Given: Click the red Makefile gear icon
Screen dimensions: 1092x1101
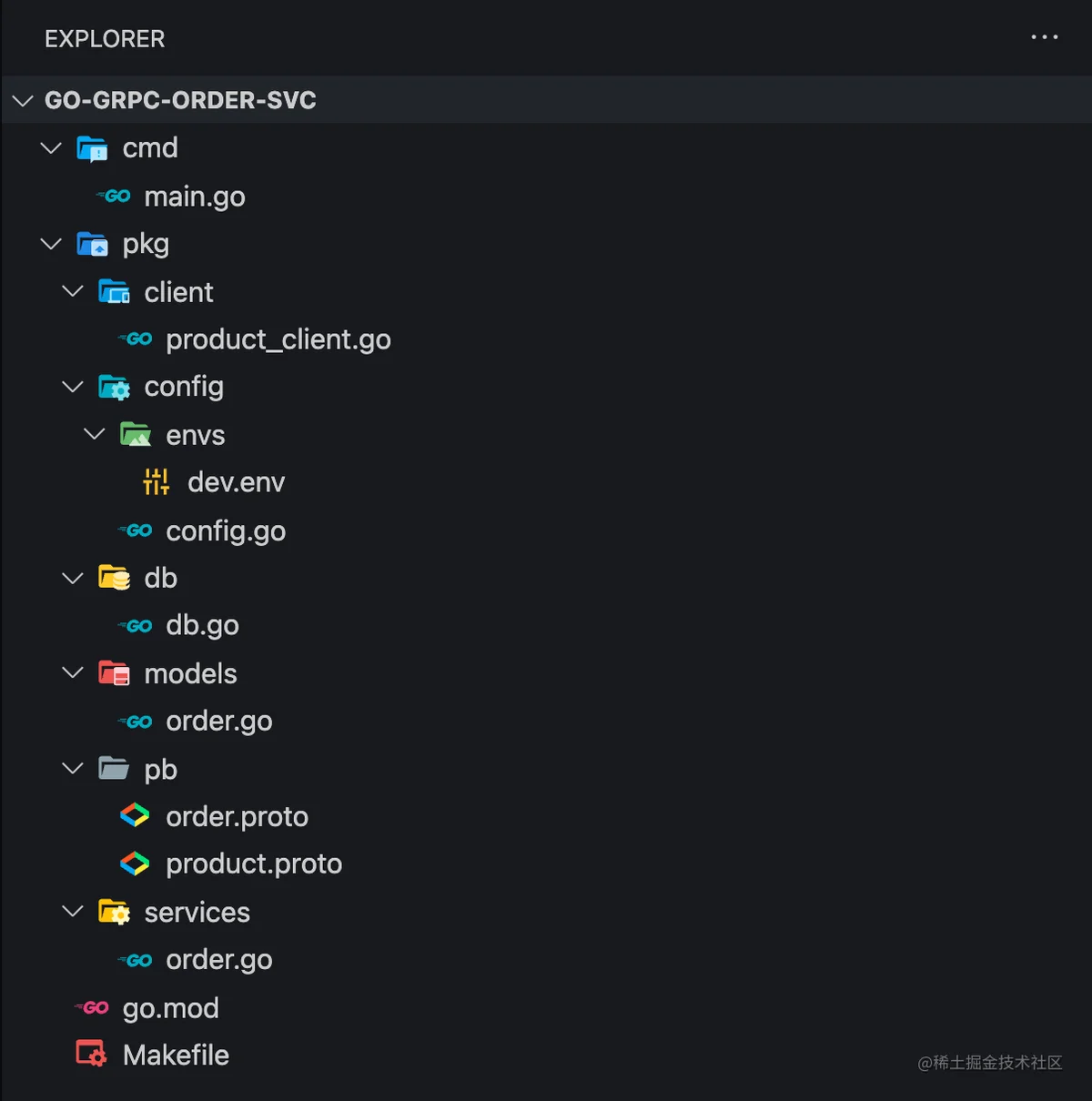Looking at the screenshot, I should coord(91,1054).
